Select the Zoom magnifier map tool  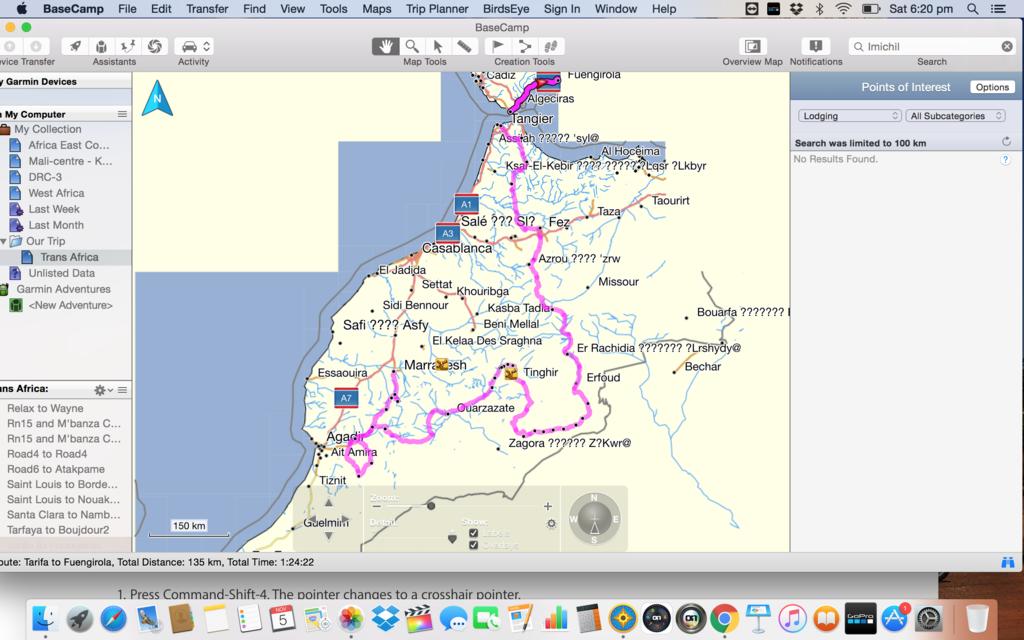[412, 46]
